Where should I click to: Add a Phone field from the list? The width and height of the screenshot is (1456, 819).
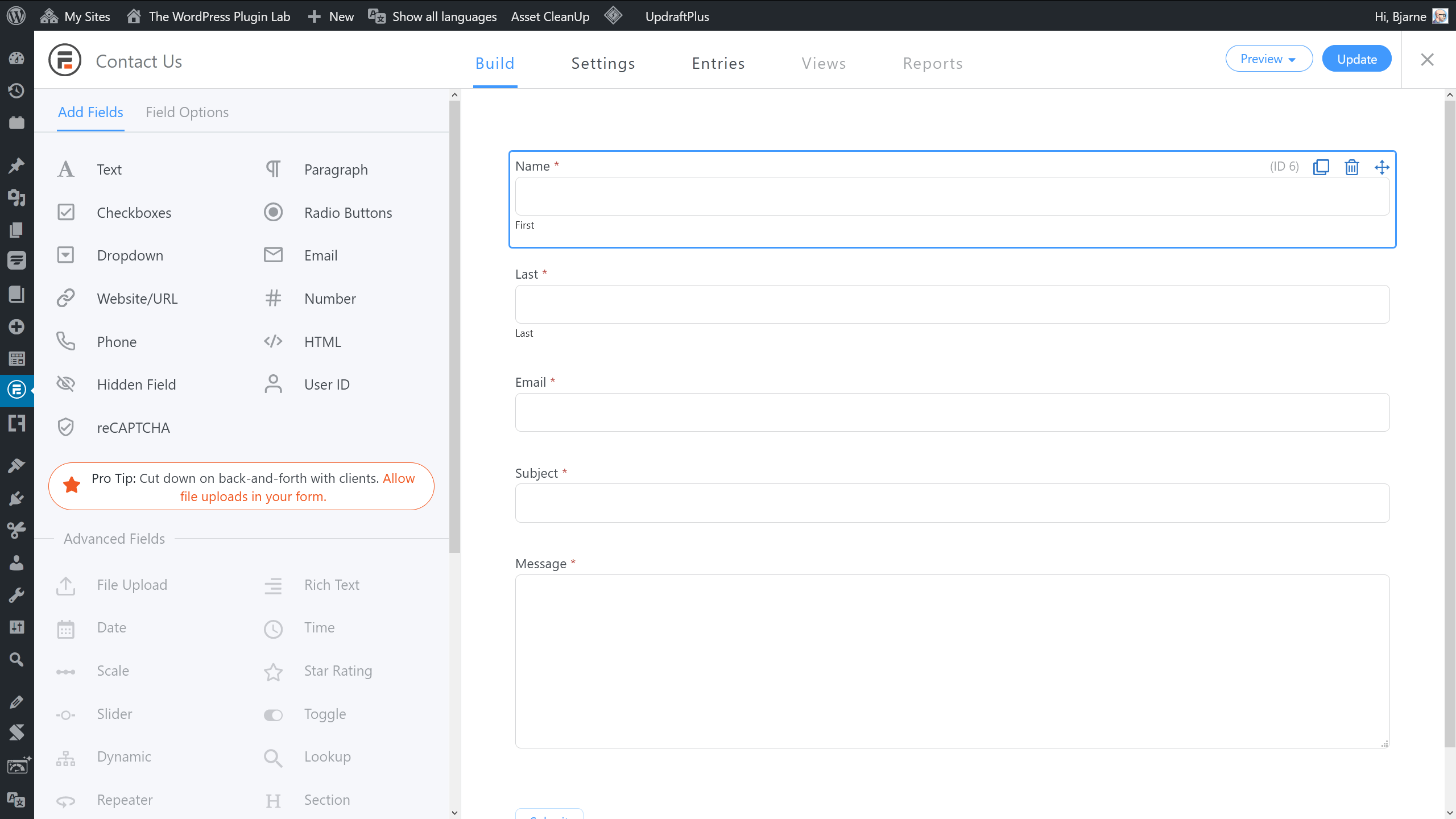coord(117,342)
